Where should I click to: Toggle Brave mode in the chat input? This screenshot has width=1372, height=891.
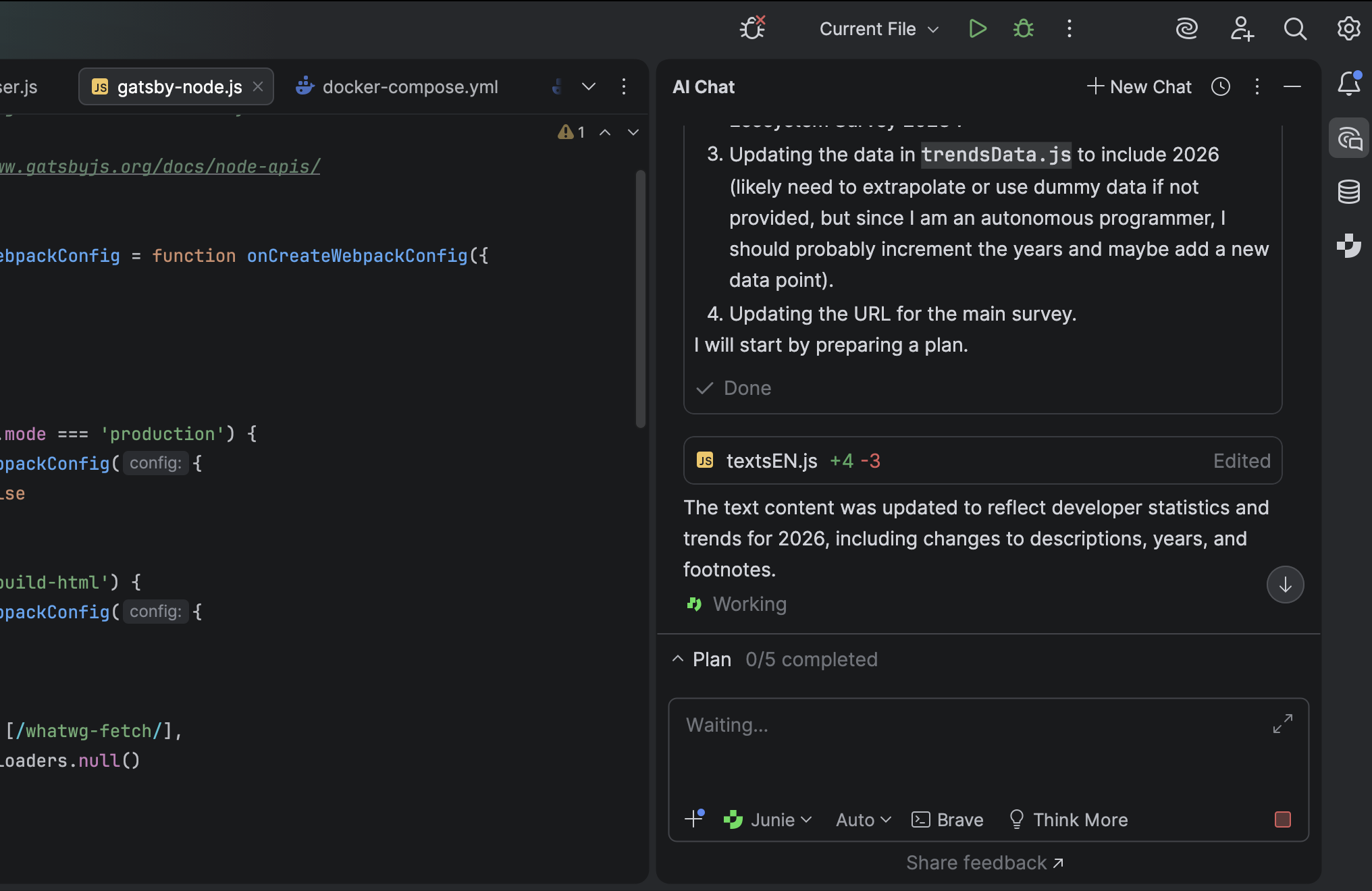point(947,820)
